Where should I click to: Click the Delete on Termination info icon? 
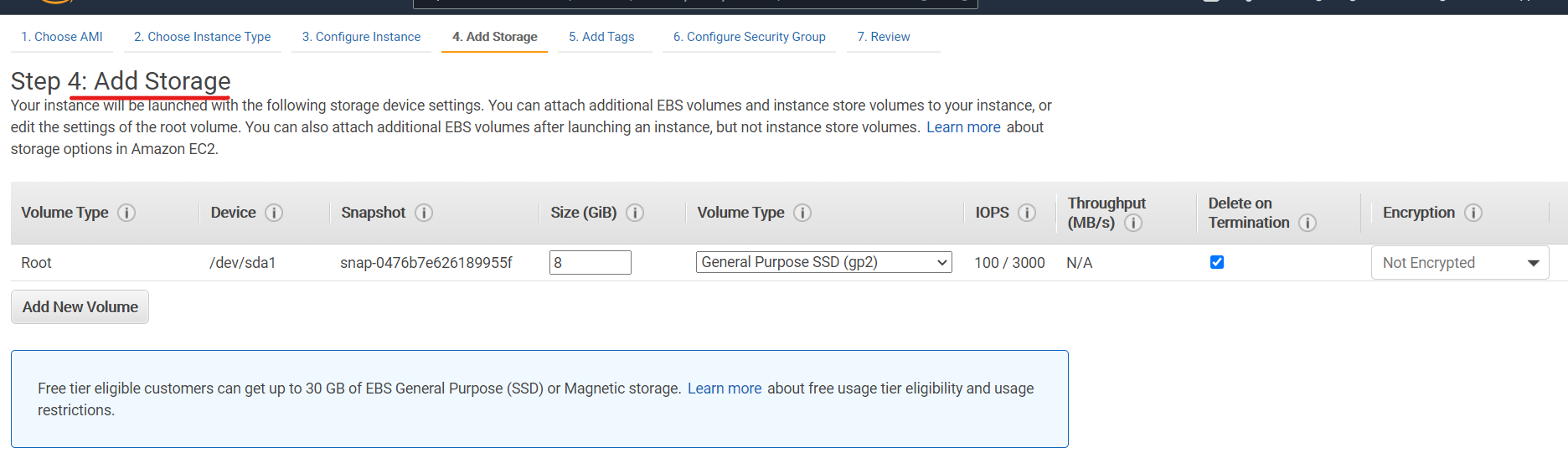(1307, 223)
